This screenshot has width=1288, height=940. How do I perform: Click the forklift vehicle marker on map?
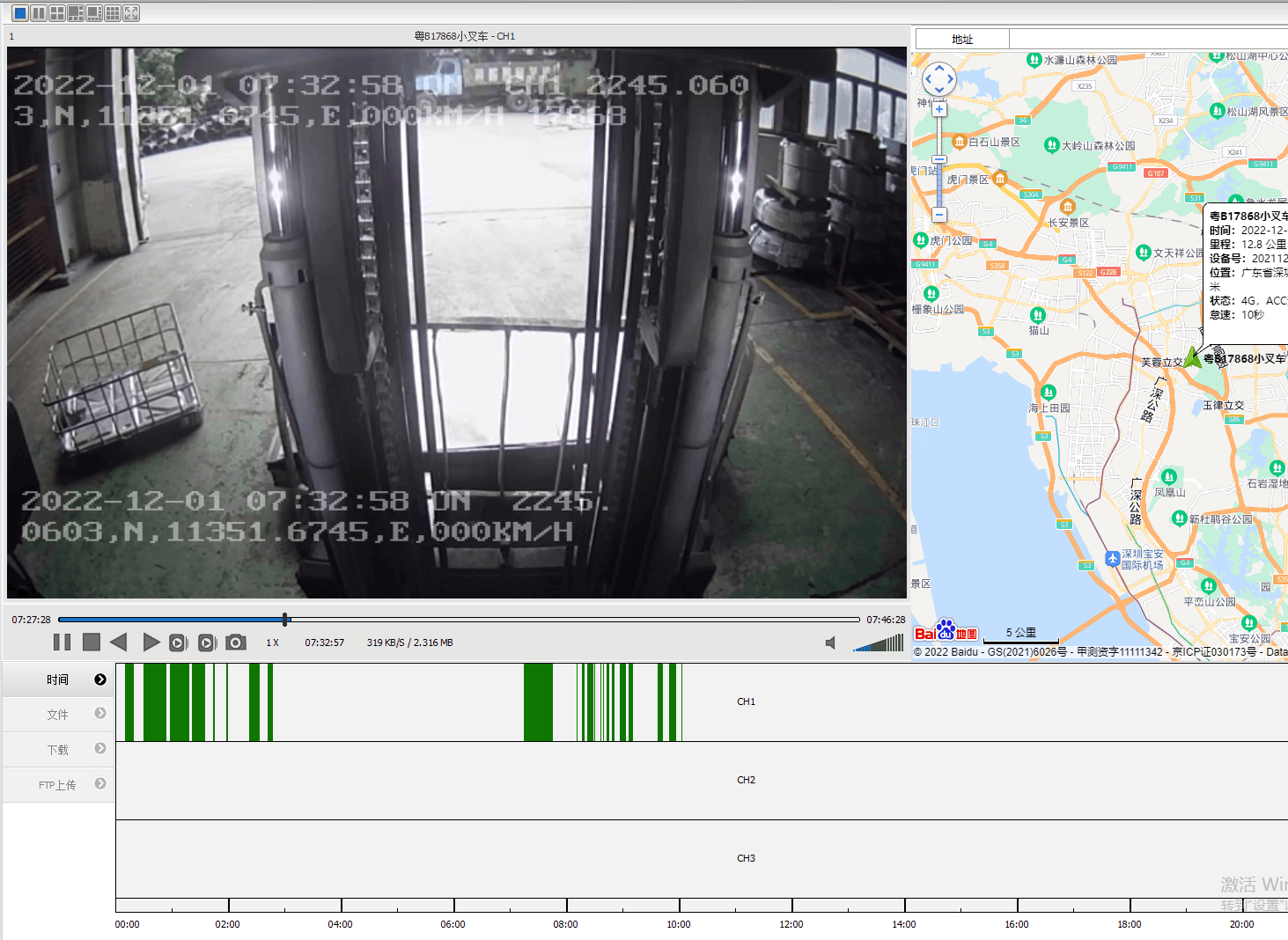point(1192,357)
